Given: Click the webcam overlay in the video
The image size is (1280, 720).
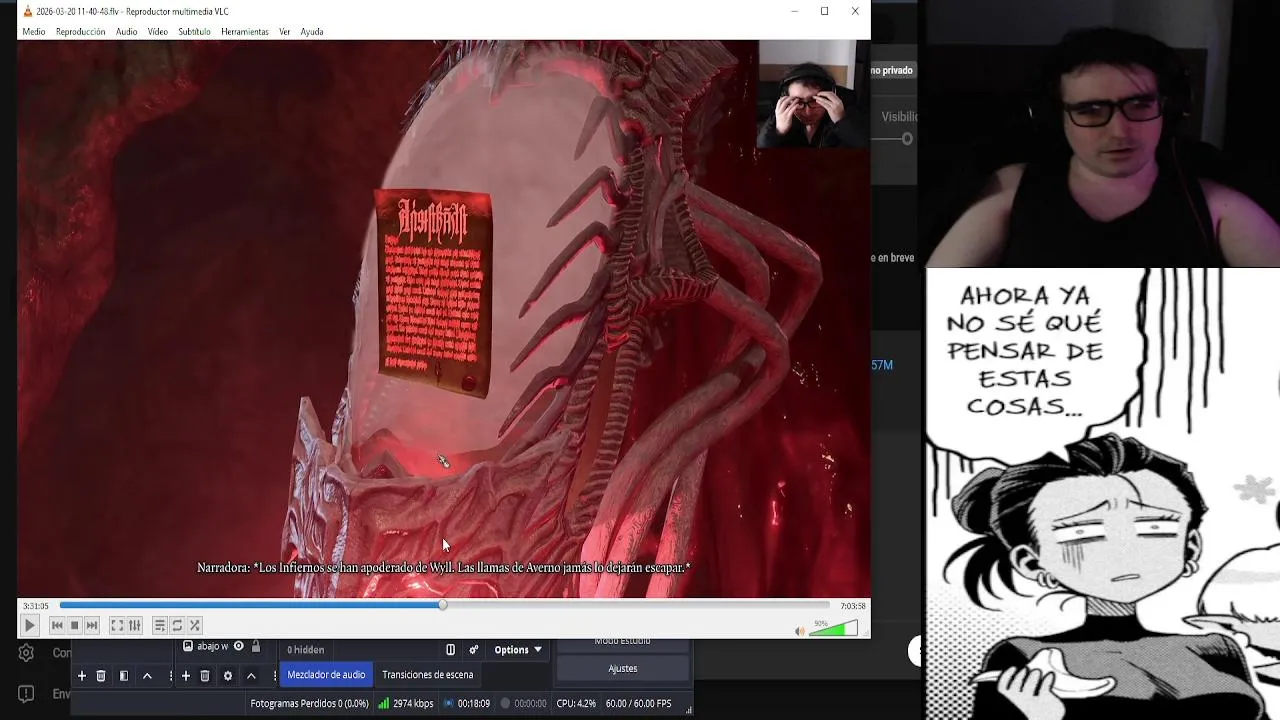Looking at the screenshot, I should (813, 95).
